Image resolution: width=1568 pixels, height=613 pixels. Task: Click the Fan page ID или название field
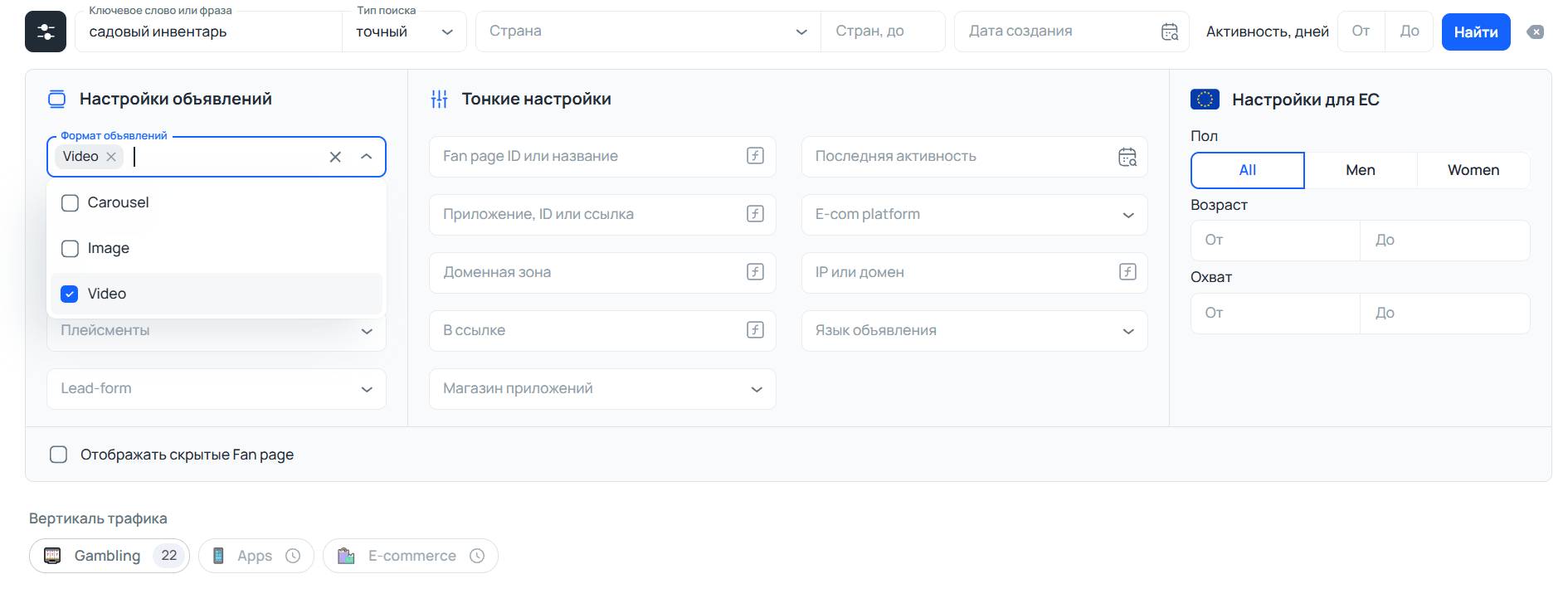coord(602,157)
